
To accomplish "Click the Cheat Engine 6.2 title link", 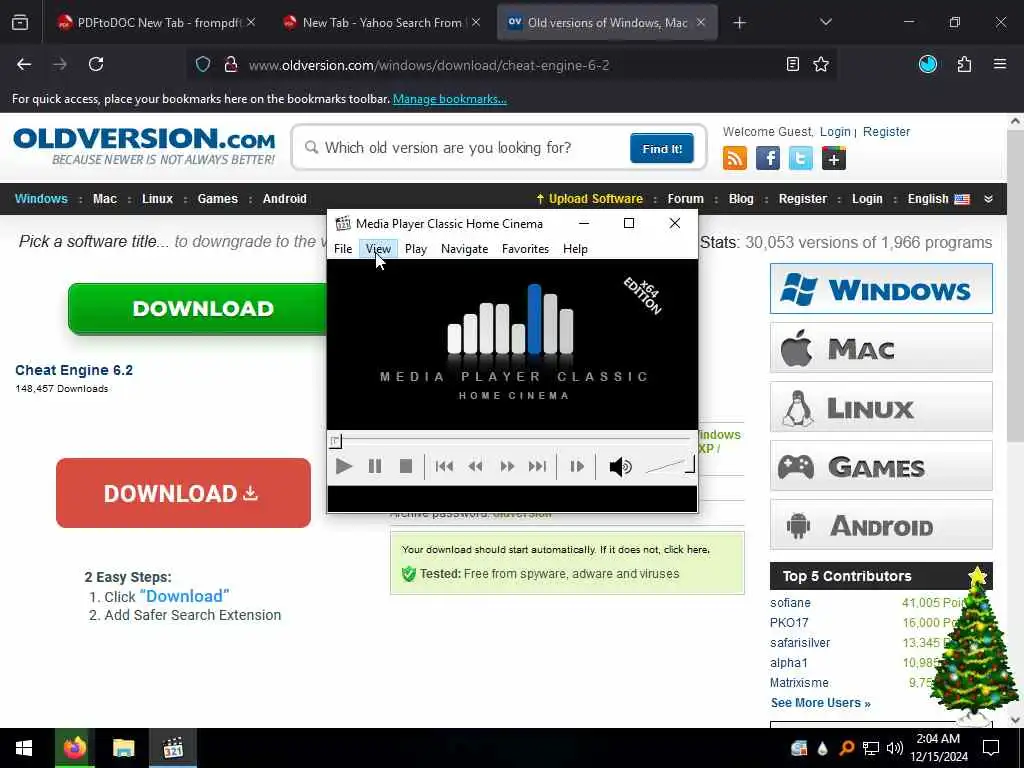I will tap(74, 370).
